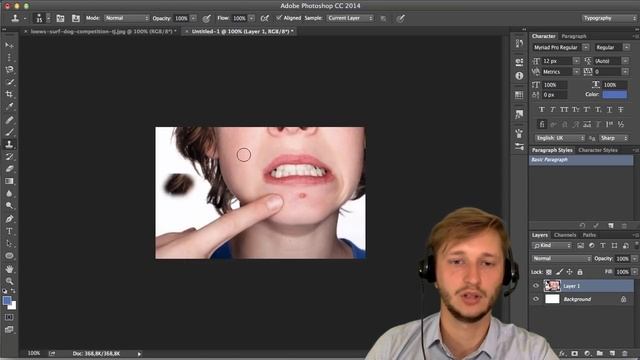Select the Path Selection tool
640x360 pixels.
[9, 244]
